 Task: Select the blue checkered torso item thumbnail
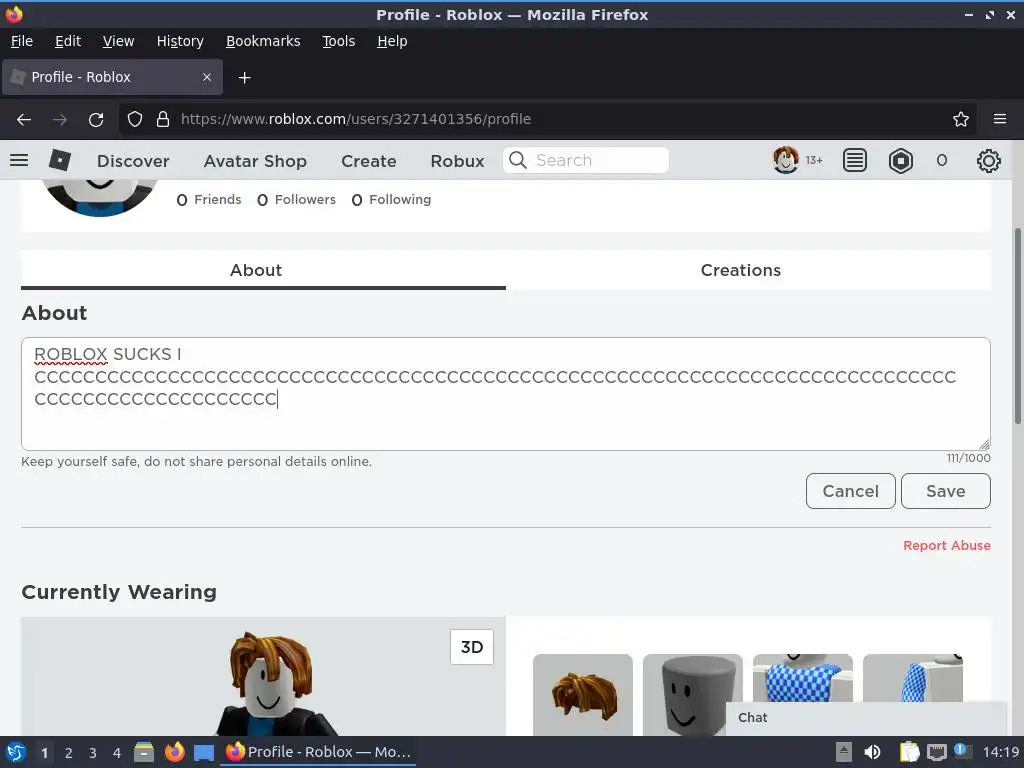pos(803,678)
